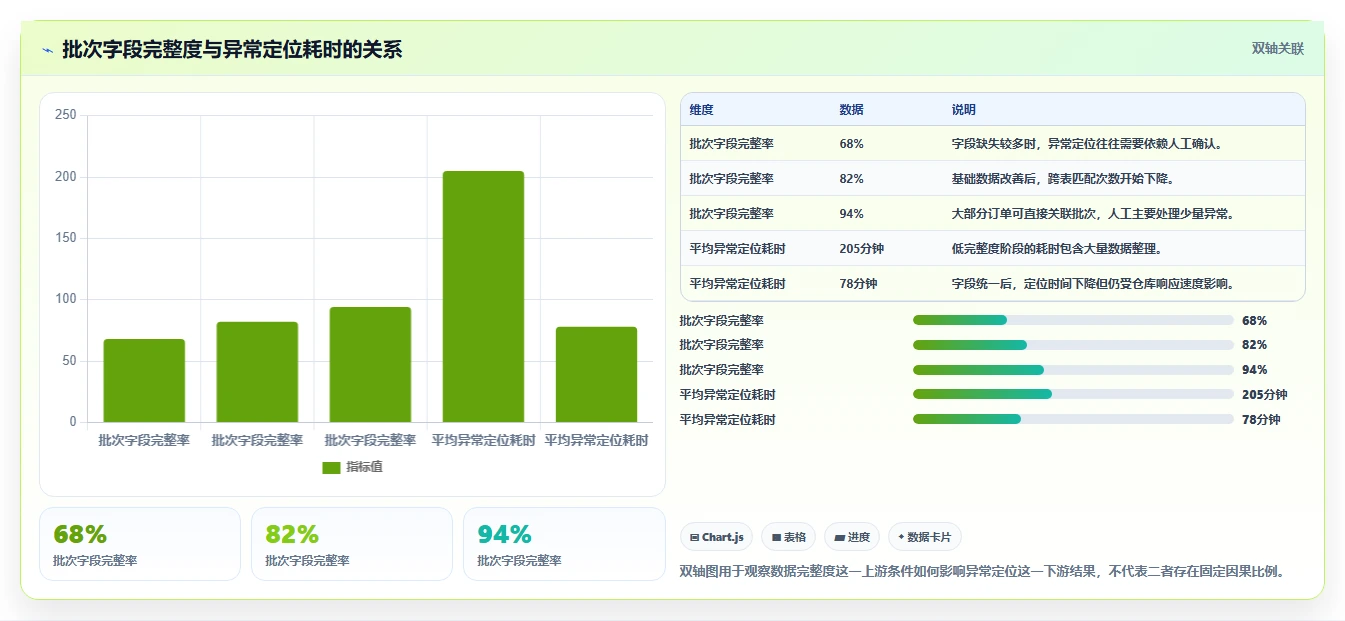Open the 68% stat card

(x=140, y=544)
